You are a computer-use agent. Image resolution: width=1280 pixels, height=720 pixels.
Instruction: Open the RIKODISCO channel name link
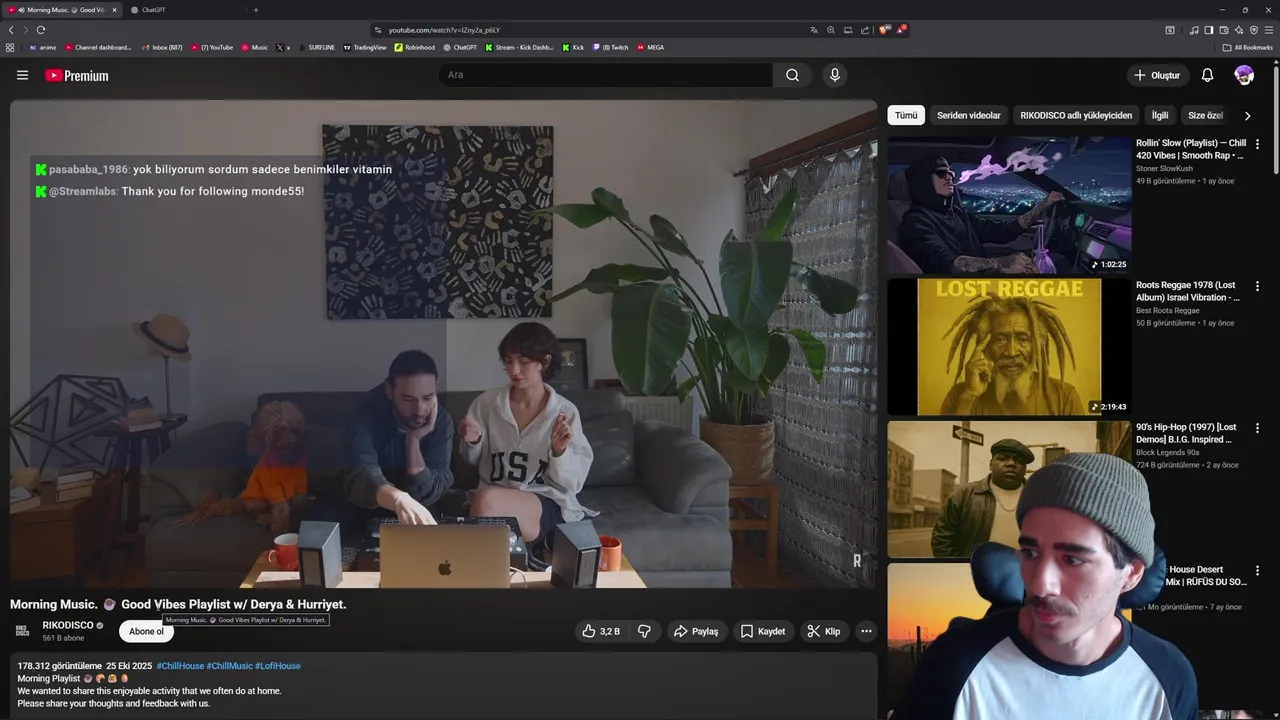pos(68,625)
